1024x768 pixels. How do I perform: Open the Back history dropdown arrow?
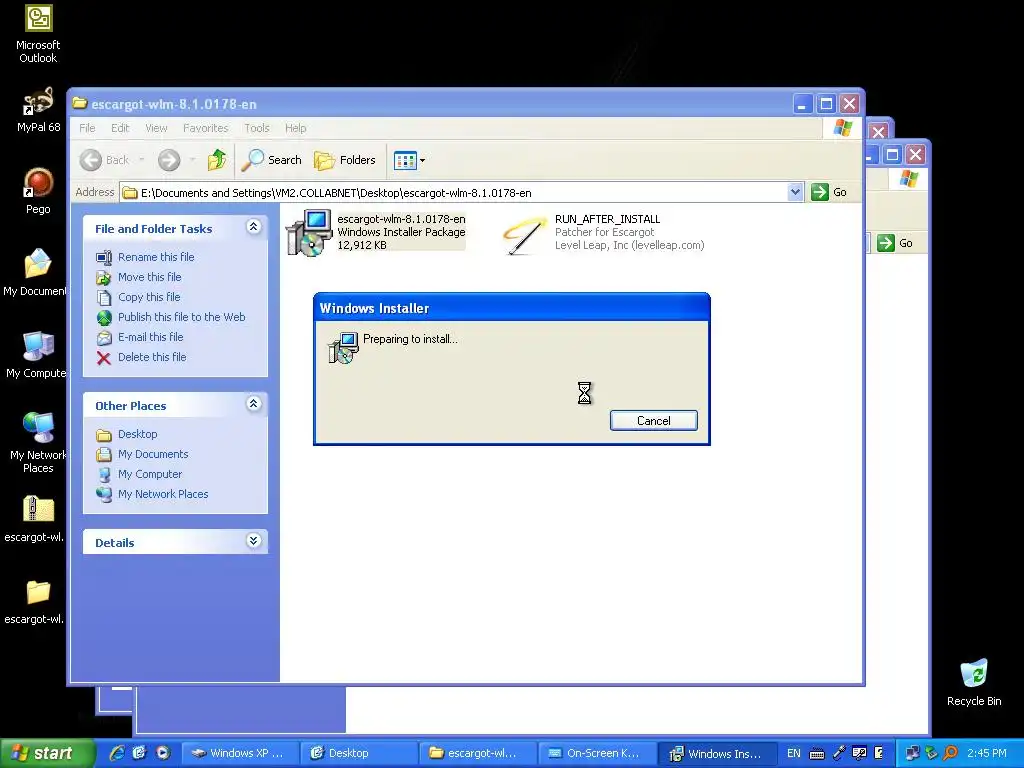[142, 160]
